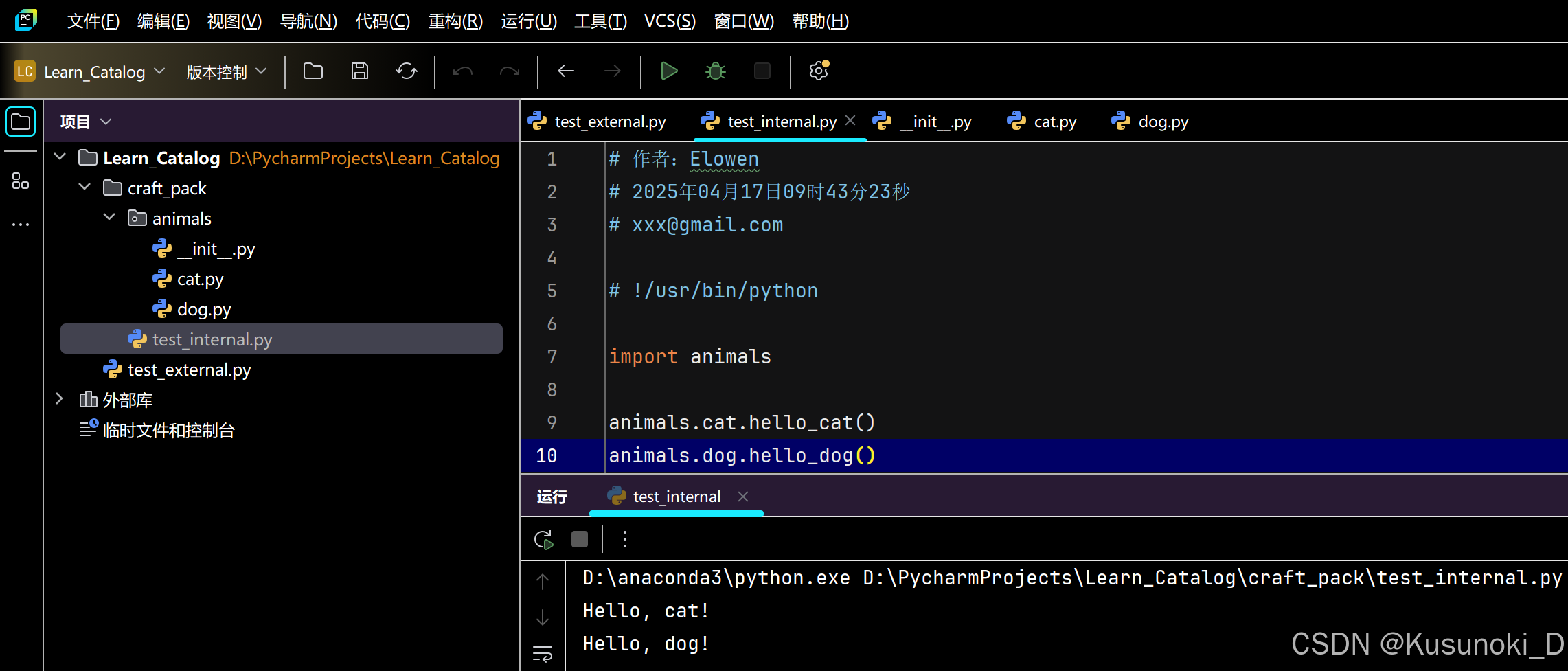Collapse the Learn_Catalog root node
Screen dimensions: 1568x671
tap(60, 157)
